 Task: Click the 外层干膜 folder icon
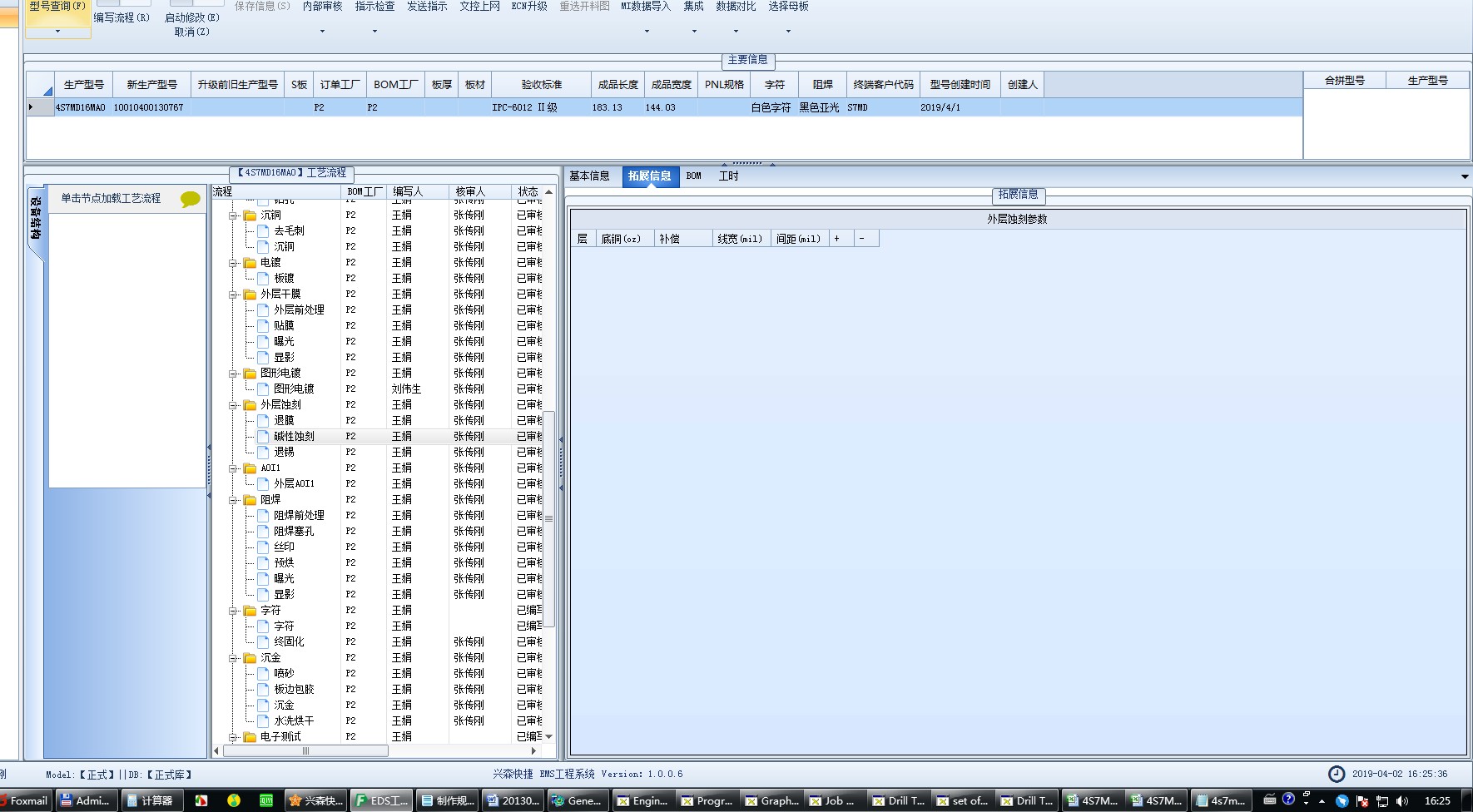tap(250, 295)
